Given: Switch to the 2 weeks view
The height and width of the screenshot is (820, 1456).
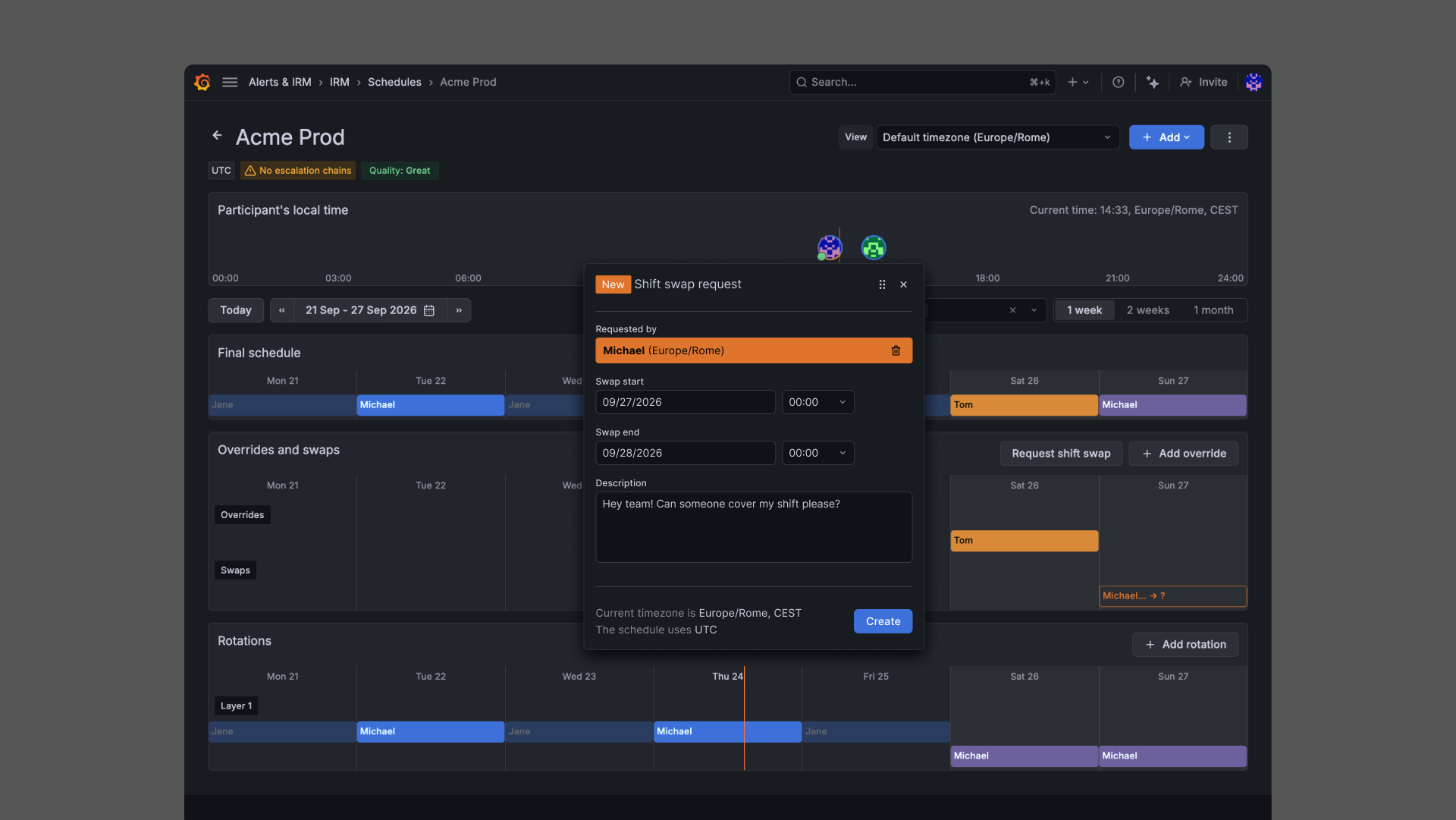Looking at the screenshot, I should 1147,310.
